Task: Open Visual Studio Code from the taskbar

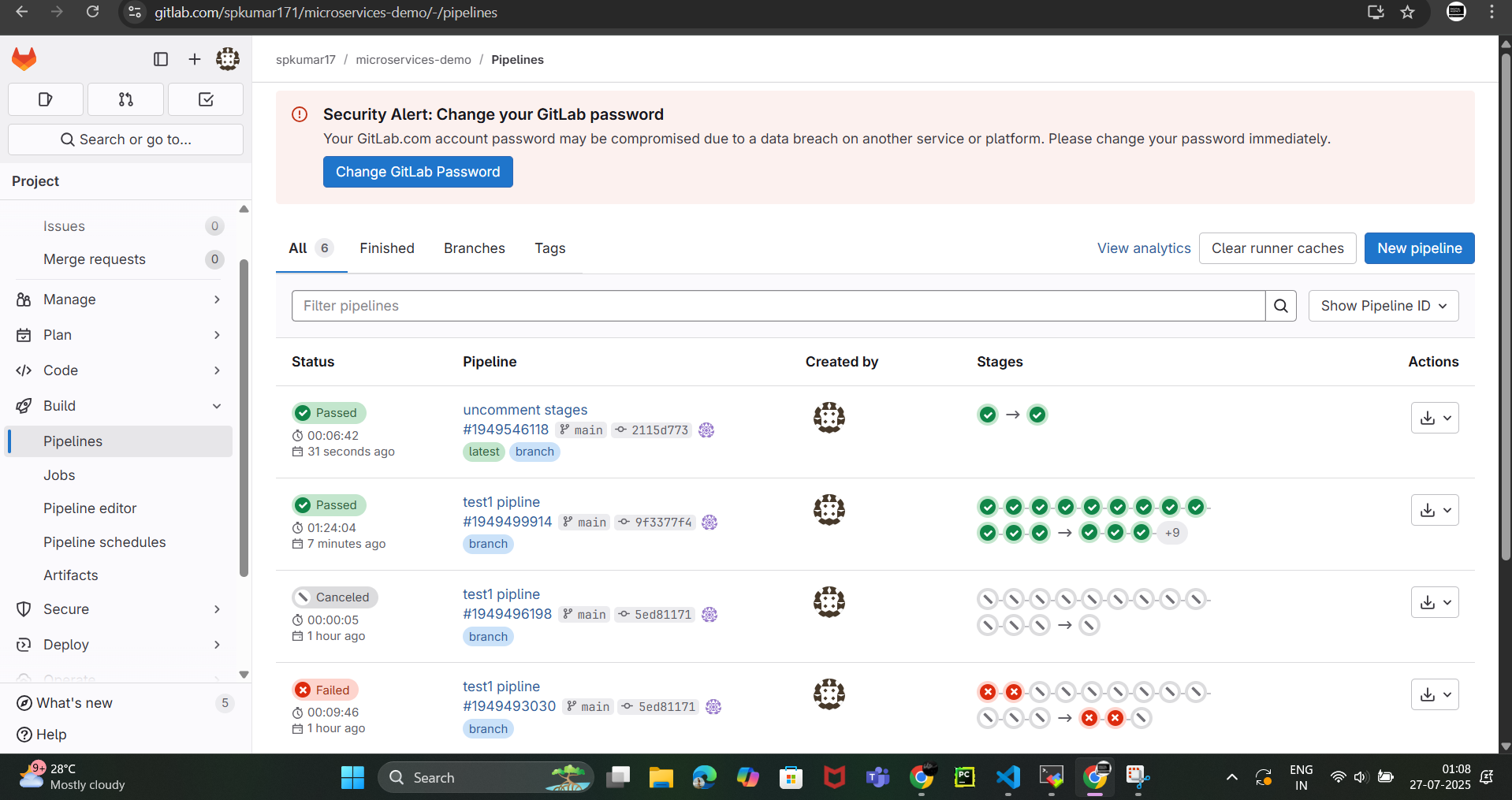Action: 1008,778
